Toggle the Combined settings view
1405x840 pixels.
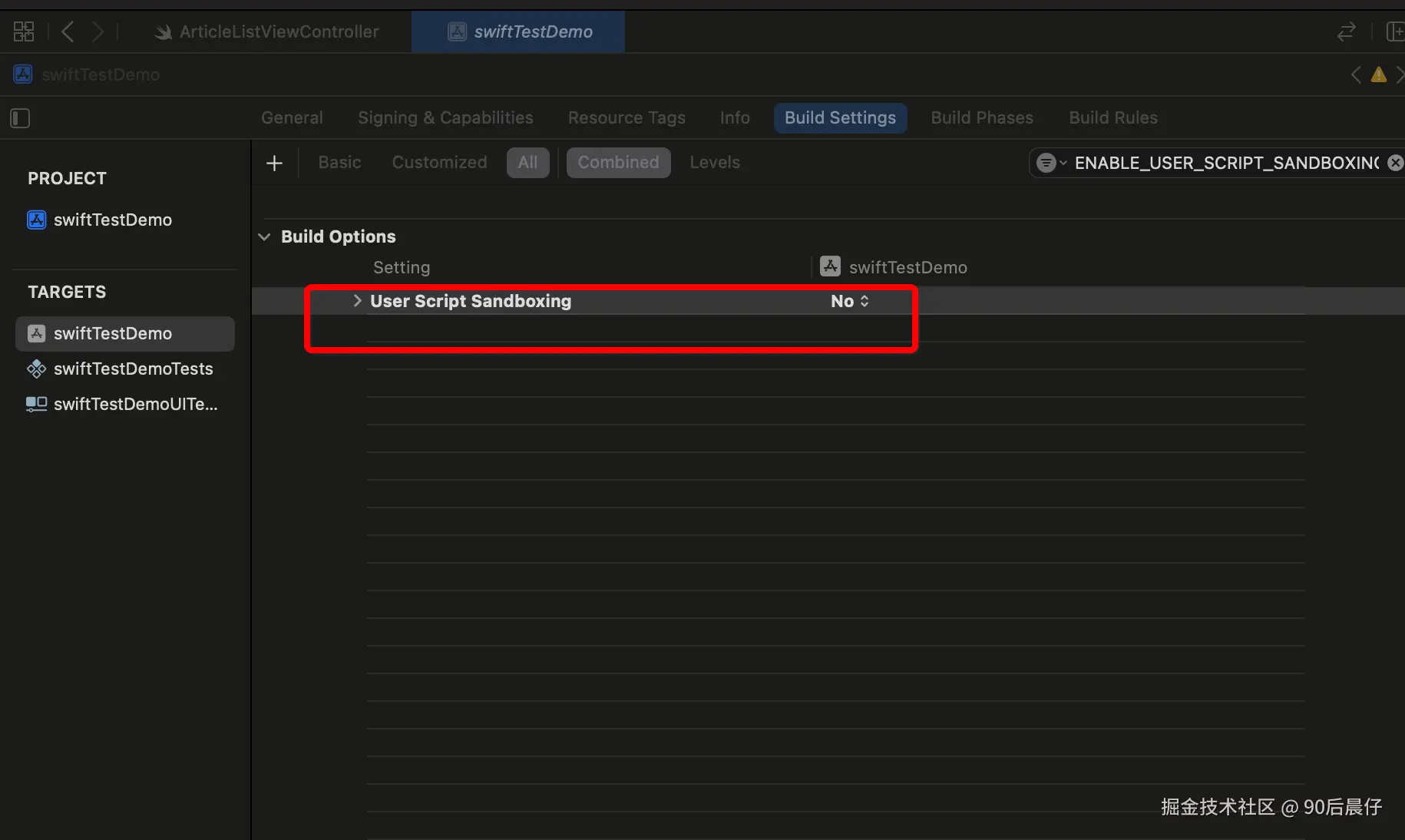tap(618, 162)
